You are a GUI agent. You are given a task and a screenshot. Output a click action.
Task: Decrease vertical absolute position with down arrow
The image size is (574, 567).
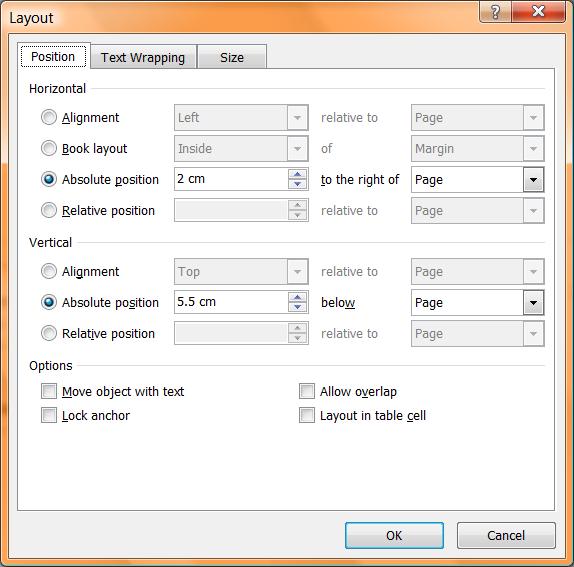point(297,307)
